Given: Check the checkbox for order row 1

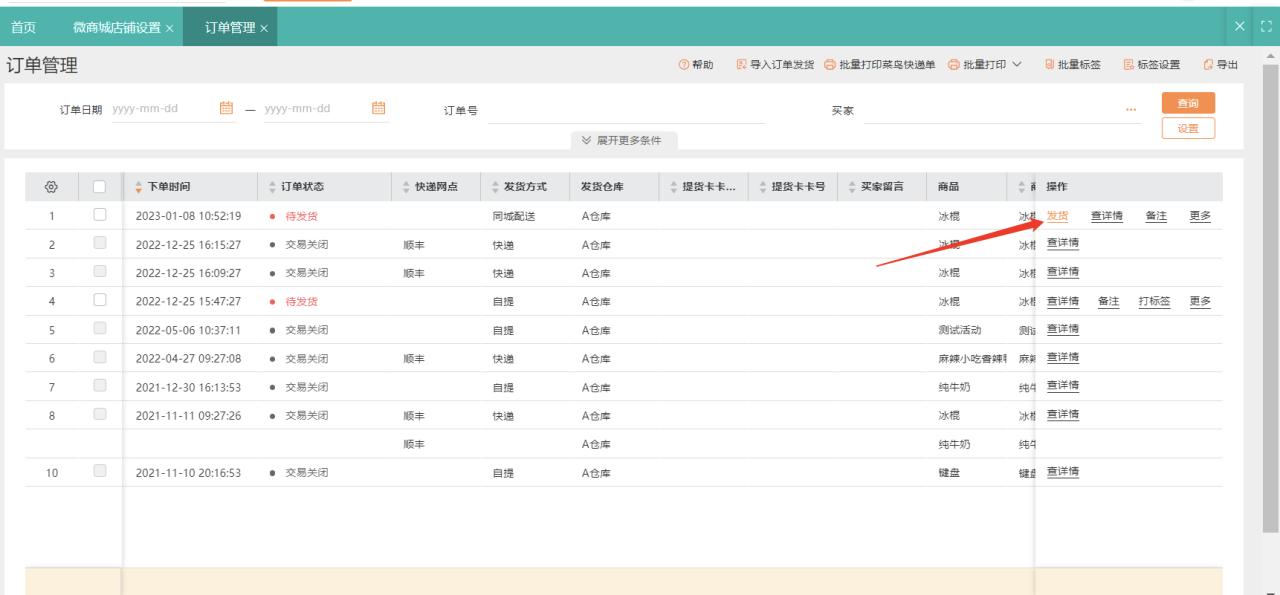Looking at the screenshot, I should [x=99, y=215].
